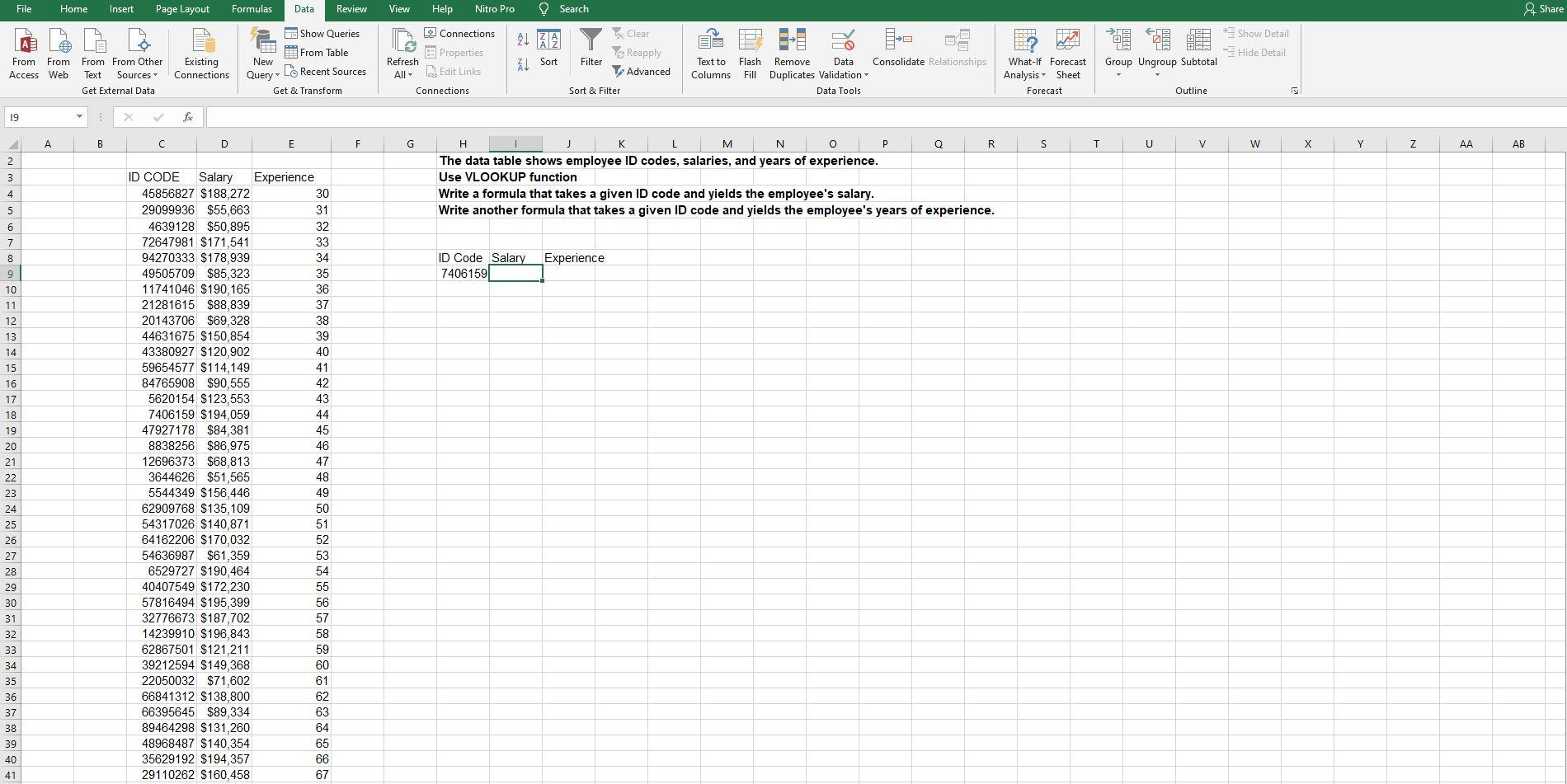Import data using From Text

pyautogui.click(x=93, y=52)
